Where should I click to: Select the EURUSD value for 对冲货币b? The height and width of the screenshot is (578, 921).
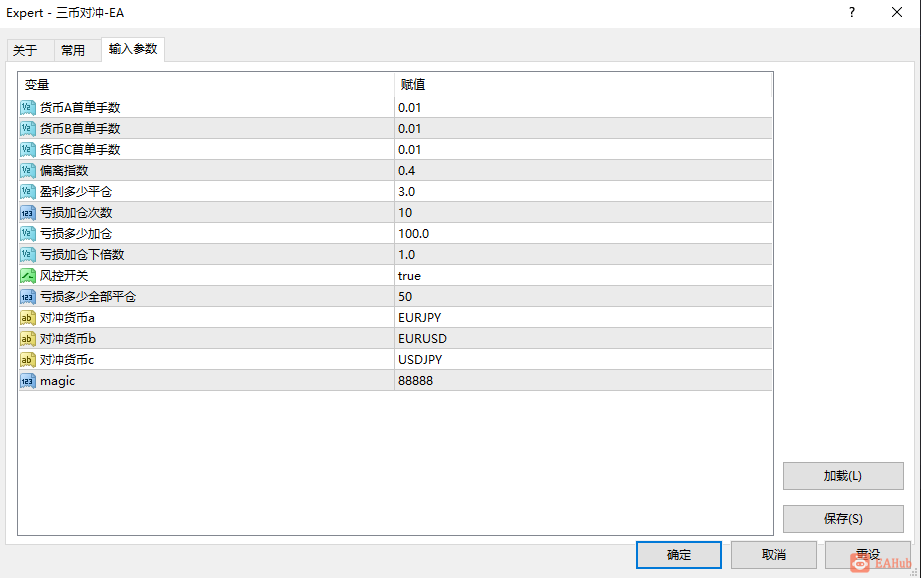click(583, 339)
